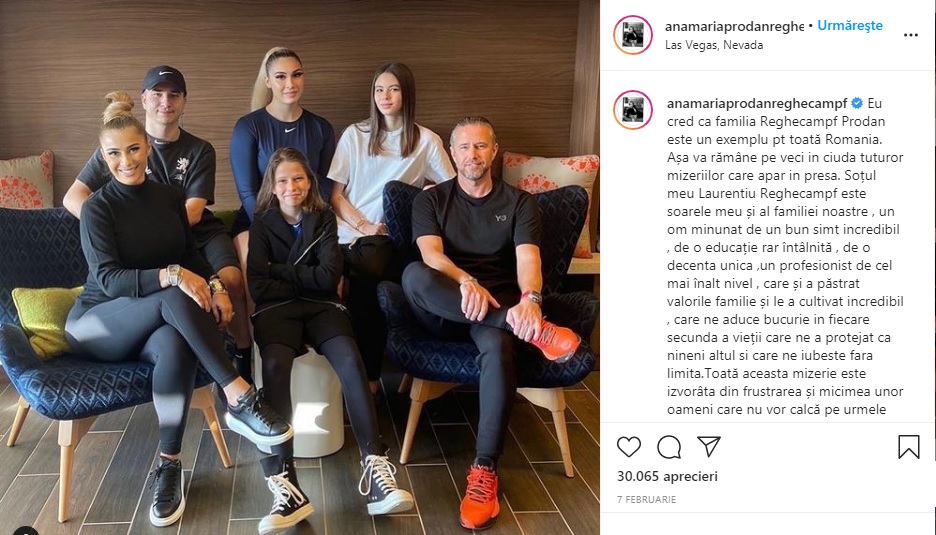
Task: Open the 7 FEBRUARIE post date link
Action: (646, 500)
